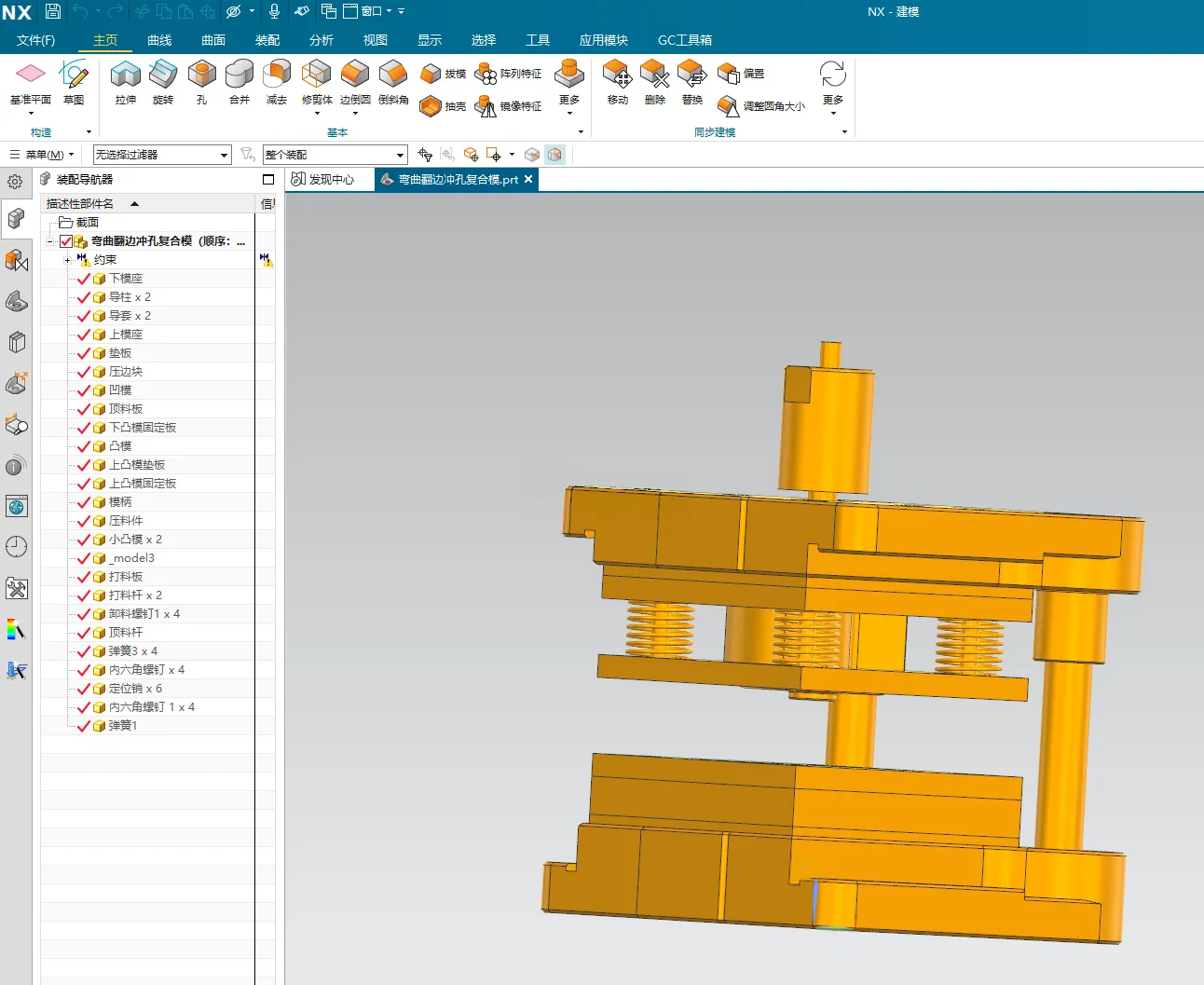
Task: Select the Unite (合并) boolean tool
Action: click(239, 82)
